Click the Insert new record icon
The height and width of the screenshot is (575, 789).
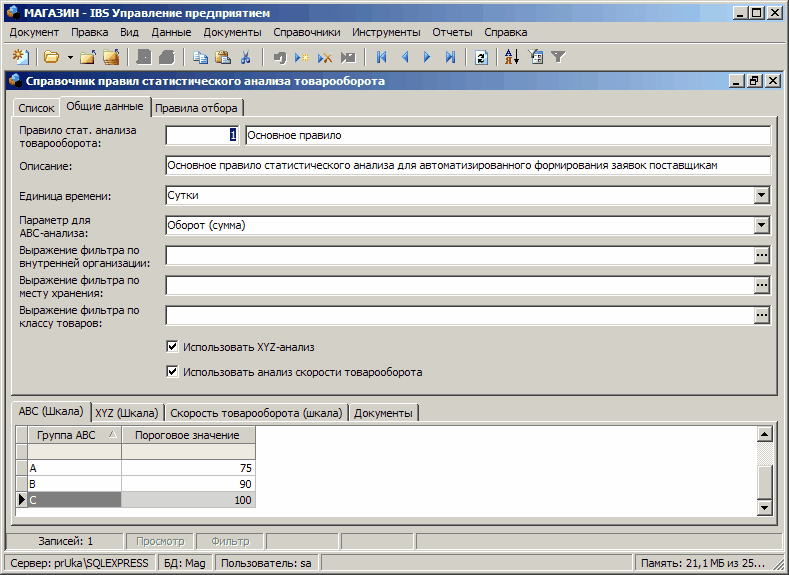pyautogui.click(x=302, y=57)
